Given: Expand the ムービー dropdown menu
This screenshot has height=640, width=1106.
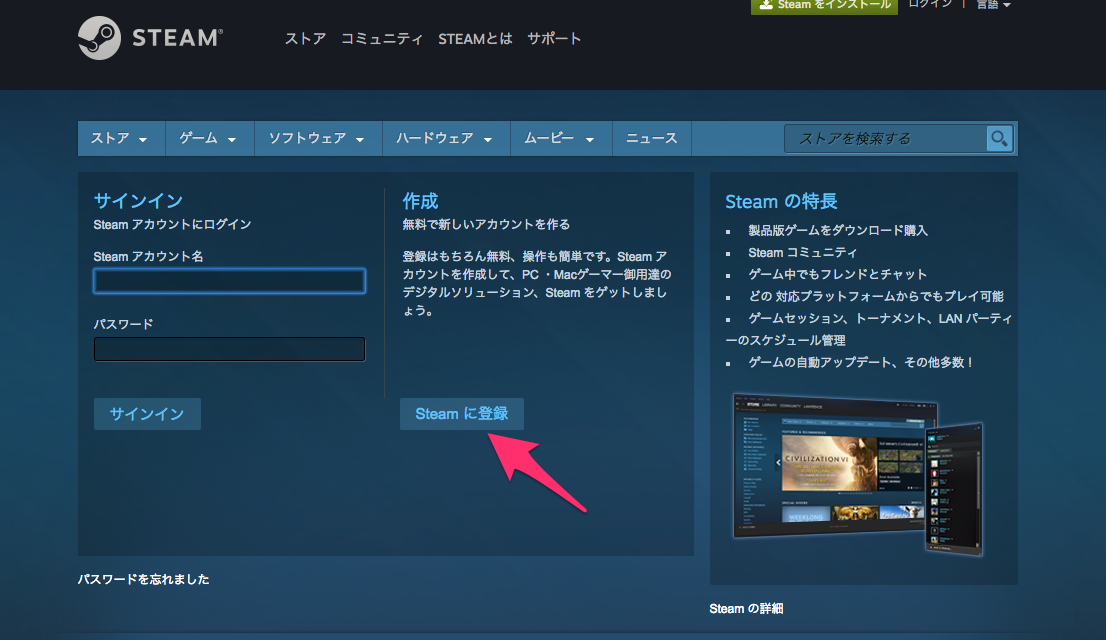Looking at the screenshot, I should coord(561,138).
